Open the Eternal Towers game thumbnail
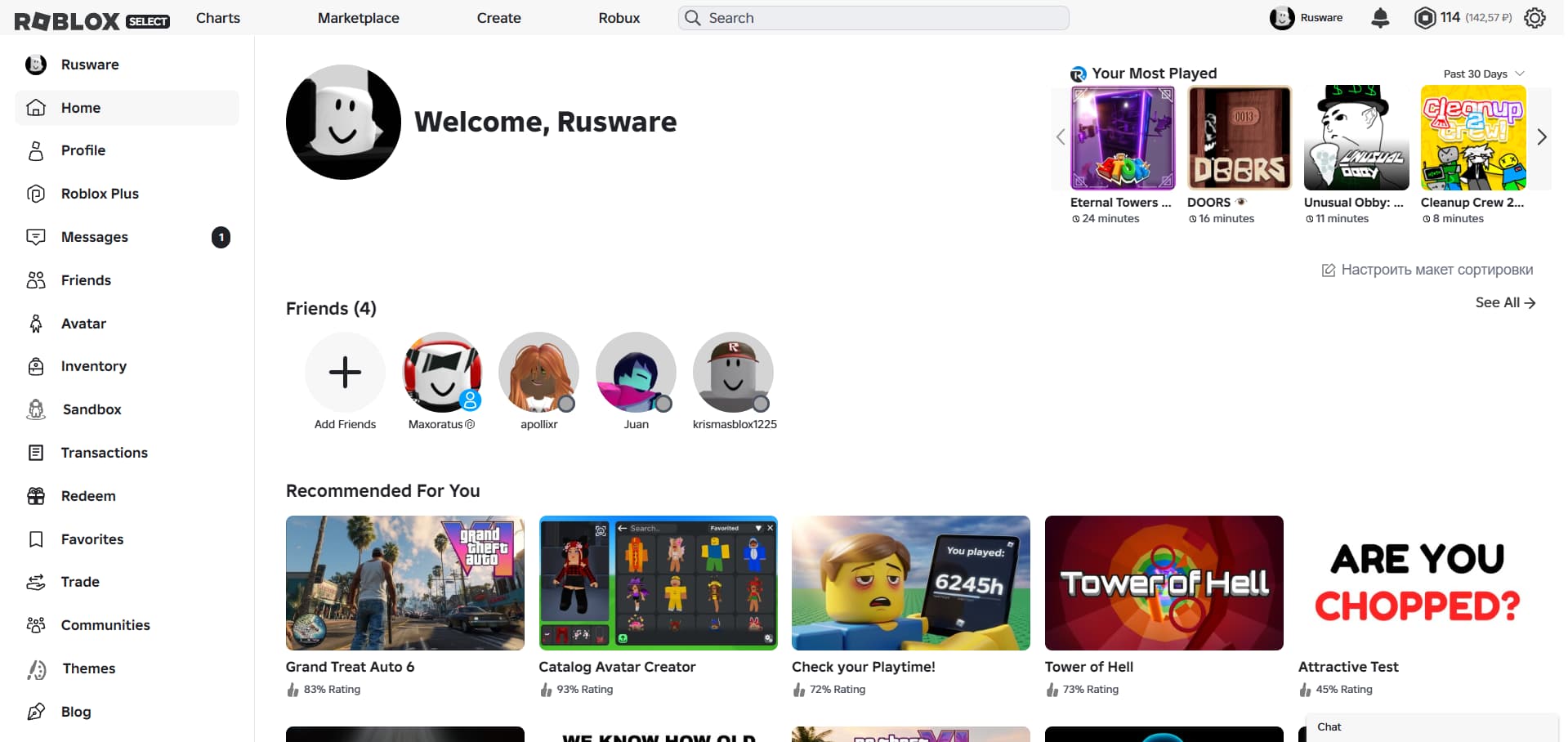This screenshot has width=1568, height=742. pyautogui.click(x=1123, y=137)
